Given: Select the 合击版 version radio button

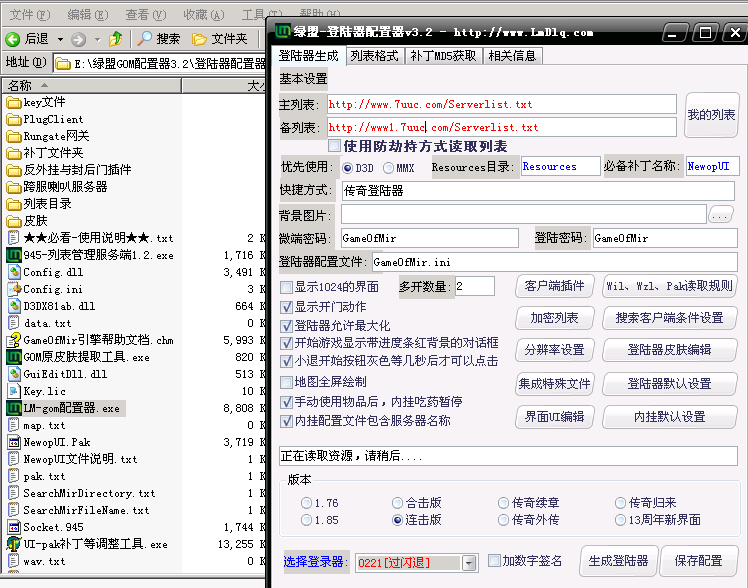Looking at the screenshot, I should pos(397,503).
